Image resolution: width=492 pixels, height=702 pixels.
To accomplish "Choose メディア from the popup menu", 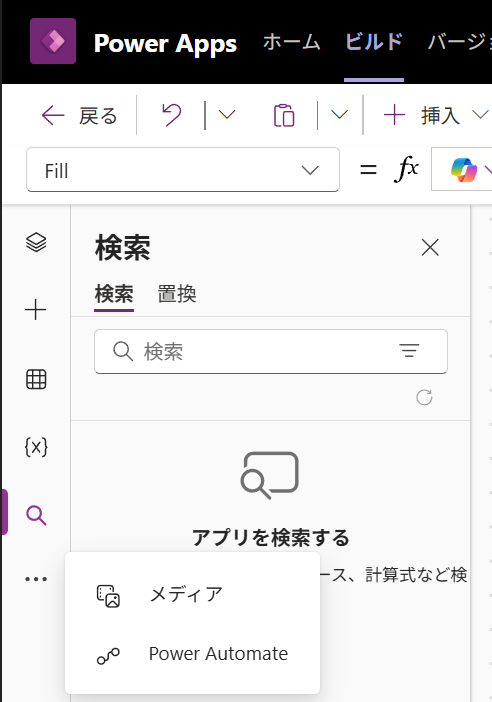I will pyautogui.click(x=193, y=595).
